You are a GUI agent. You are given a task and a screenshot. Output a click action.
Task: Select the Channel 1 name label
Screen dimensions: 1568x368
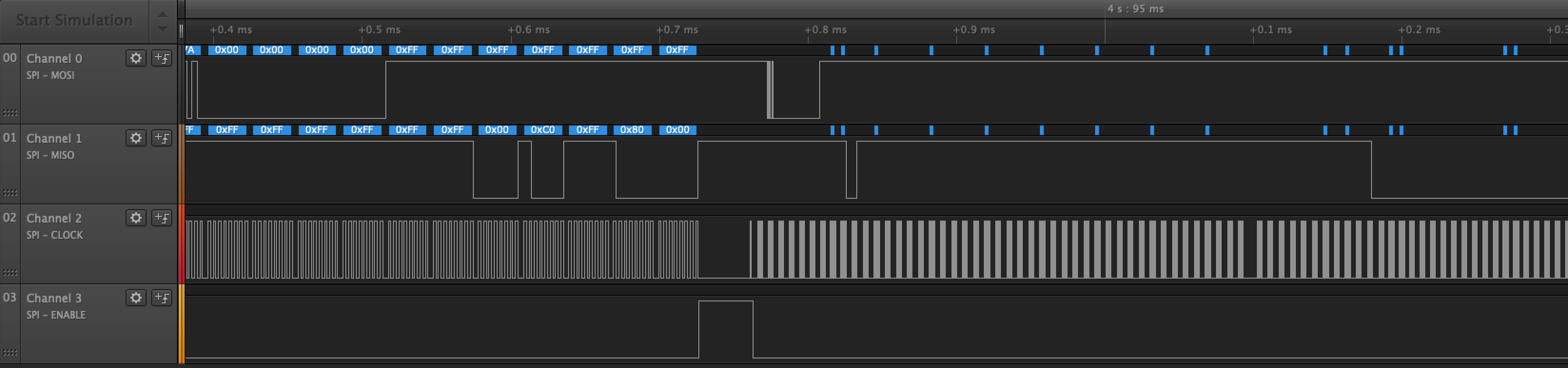click(54, 138)
